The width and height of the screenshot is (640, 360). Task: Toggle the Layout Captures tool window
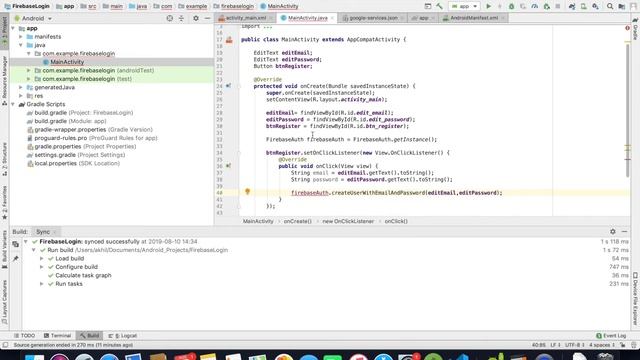tap(4, 302)
